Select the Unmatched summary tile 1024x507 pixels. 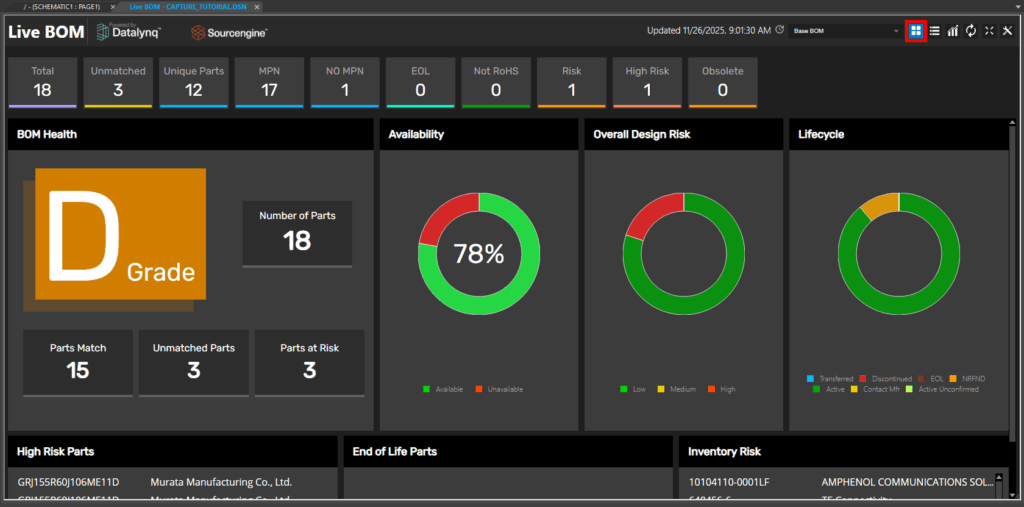[x=118, y=82]
